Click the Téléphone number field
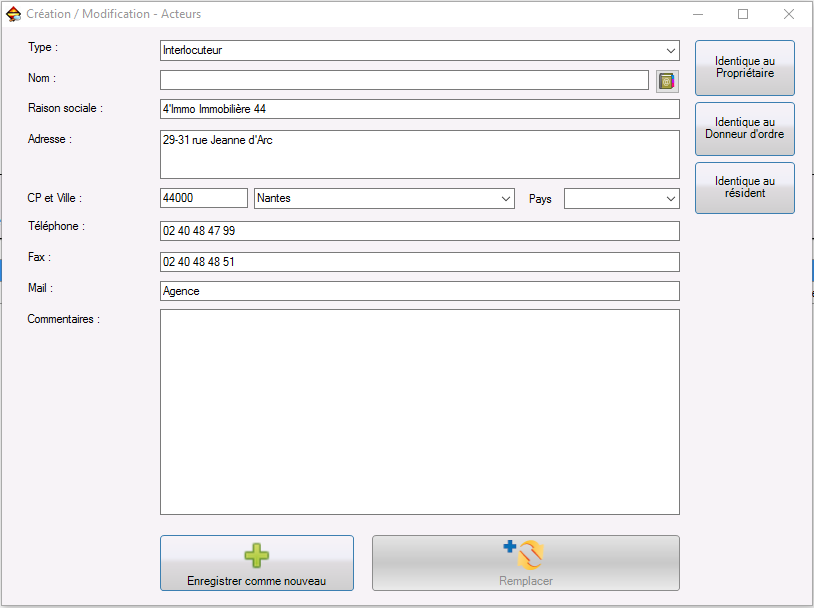 (419, 231)
